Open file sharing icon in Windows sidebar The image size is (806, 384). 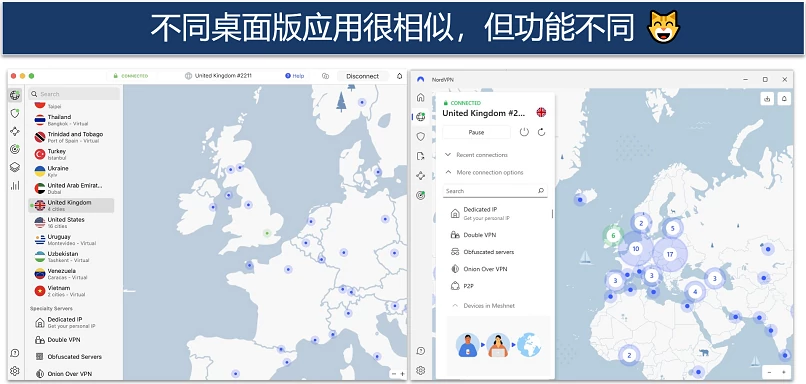pos(420,156)
